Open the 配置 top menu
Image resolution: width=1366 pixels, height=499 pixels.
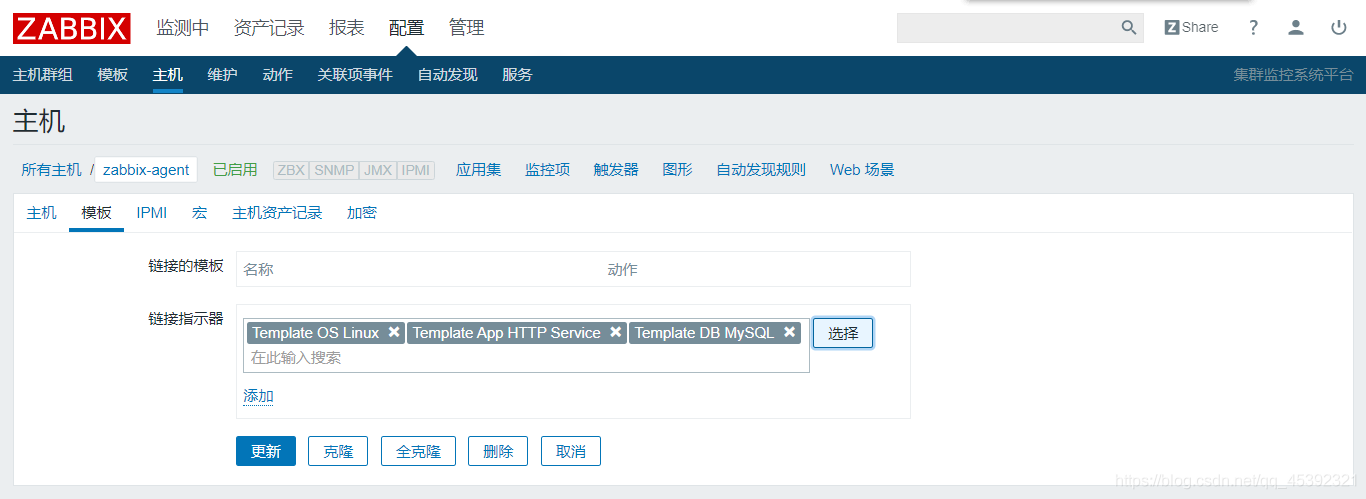[x=407, y=28]
